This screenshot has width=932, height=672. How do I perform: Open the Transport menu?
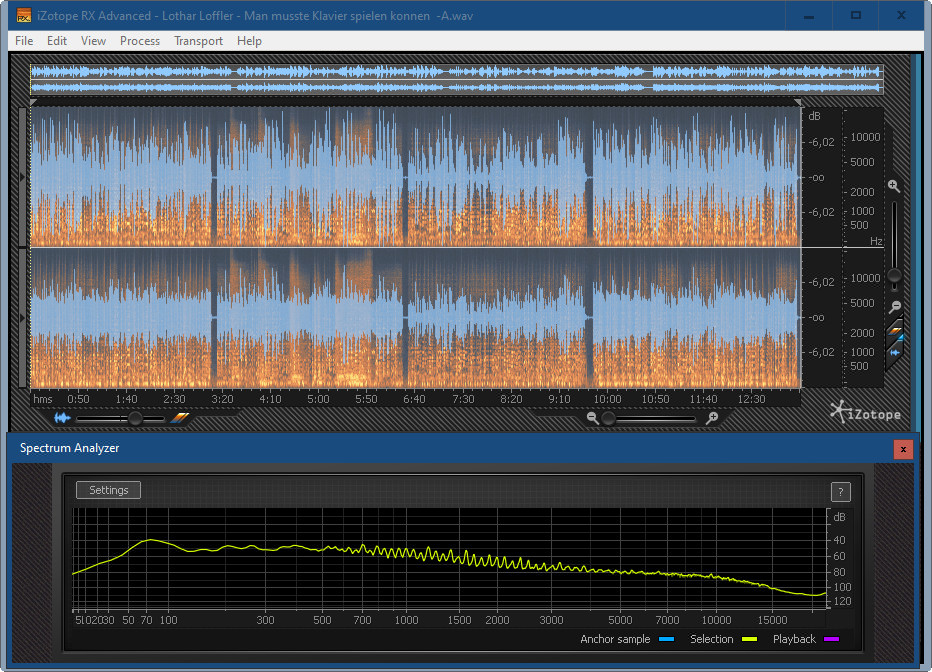point(198,41)
